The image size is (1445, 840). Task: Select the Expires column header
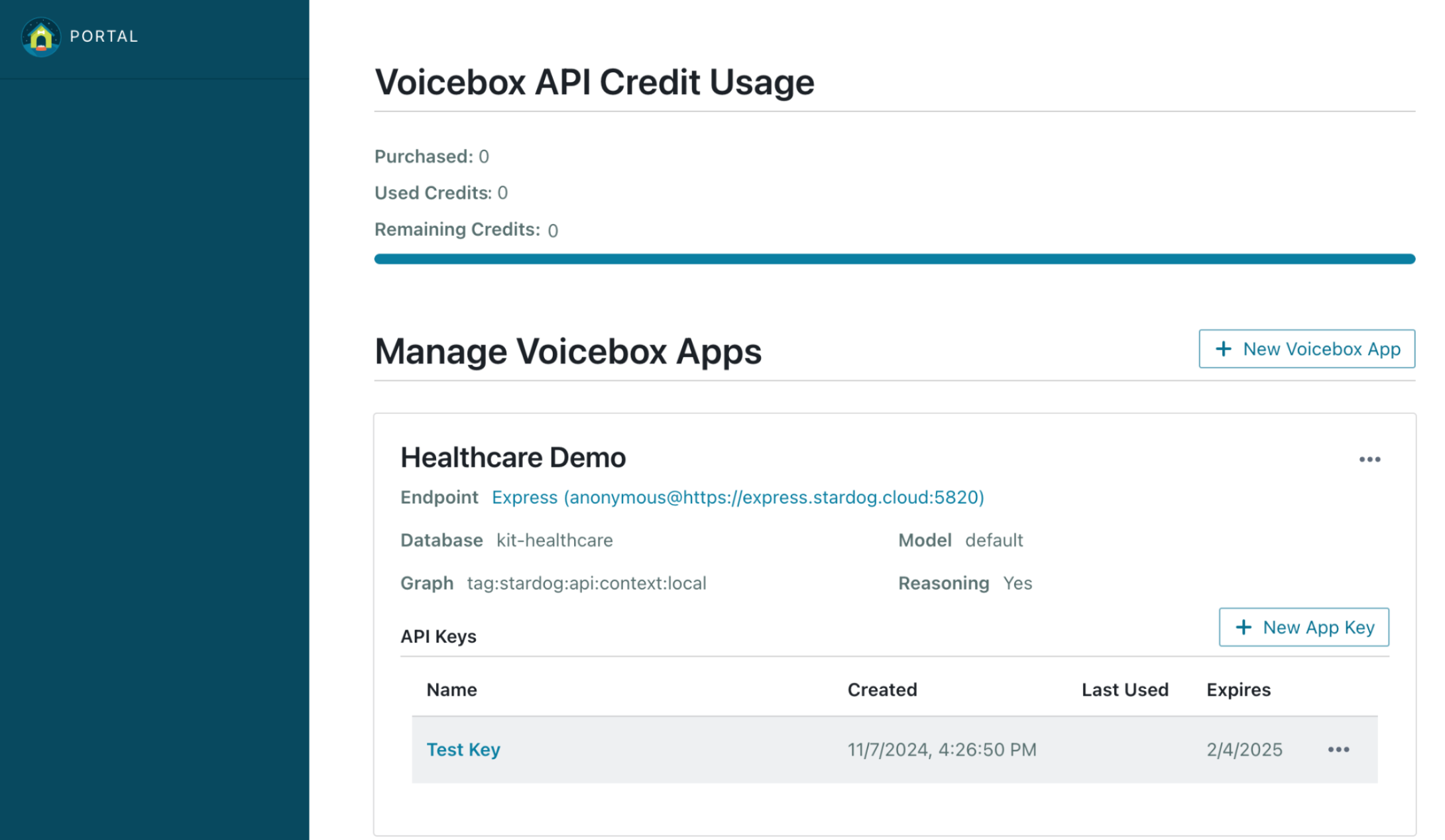point(1238,689)
